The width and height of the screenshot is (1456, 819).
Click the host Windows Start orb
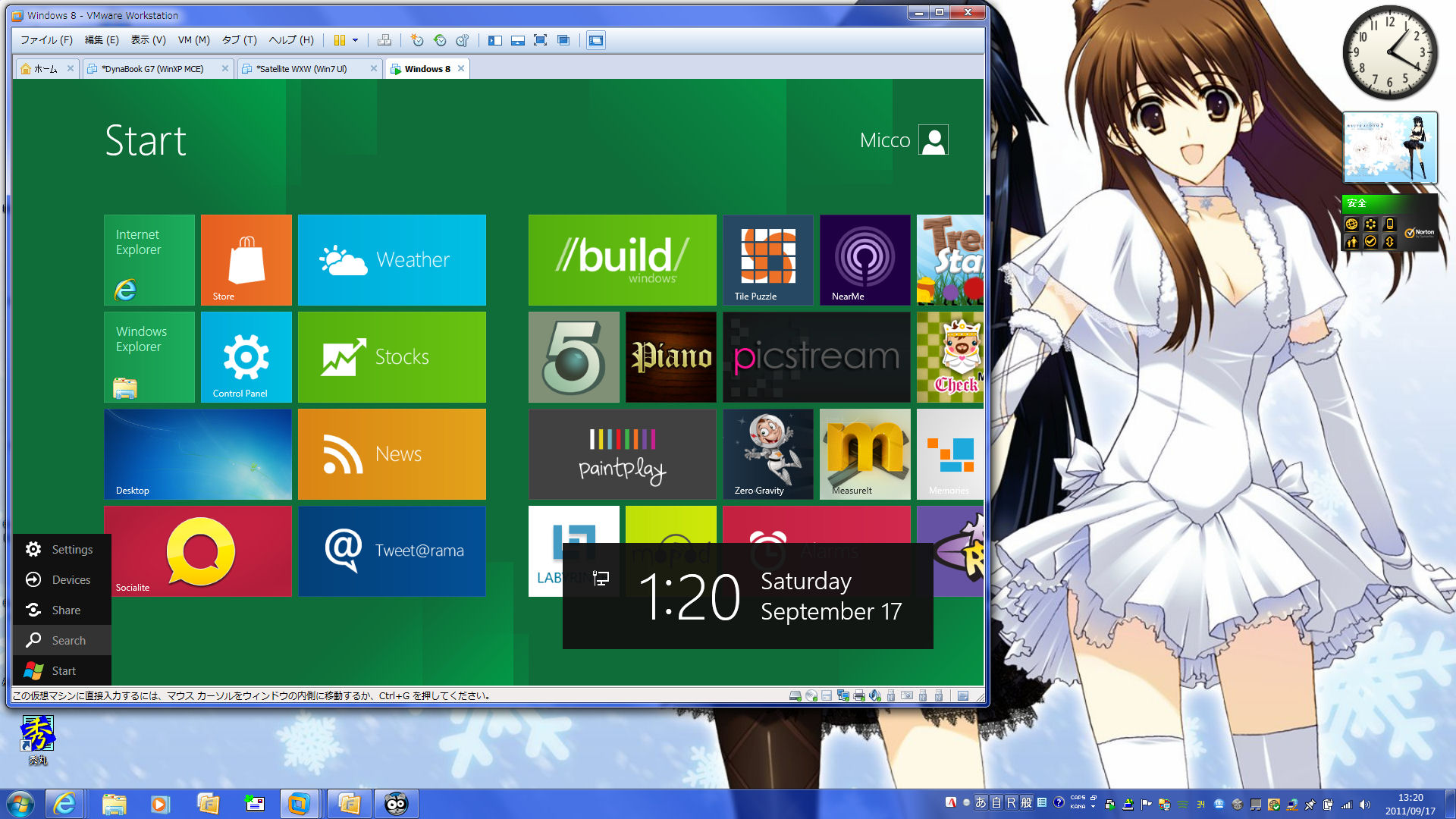point(20,804)
